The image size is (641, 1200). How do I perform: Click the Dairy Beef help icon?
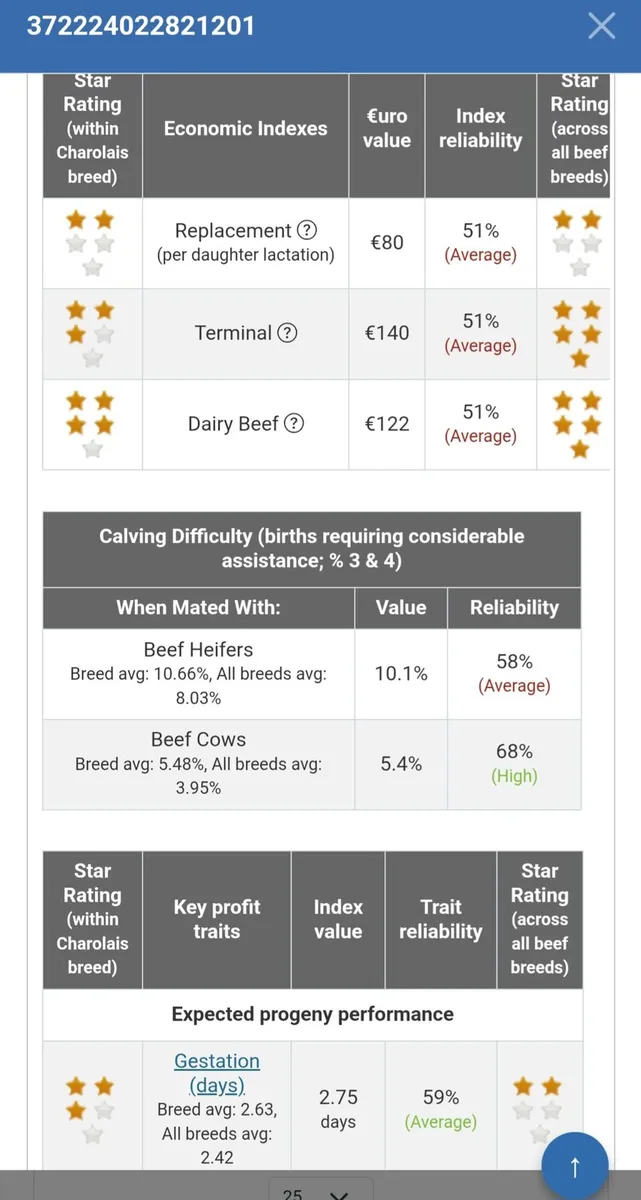click(294, 424)
